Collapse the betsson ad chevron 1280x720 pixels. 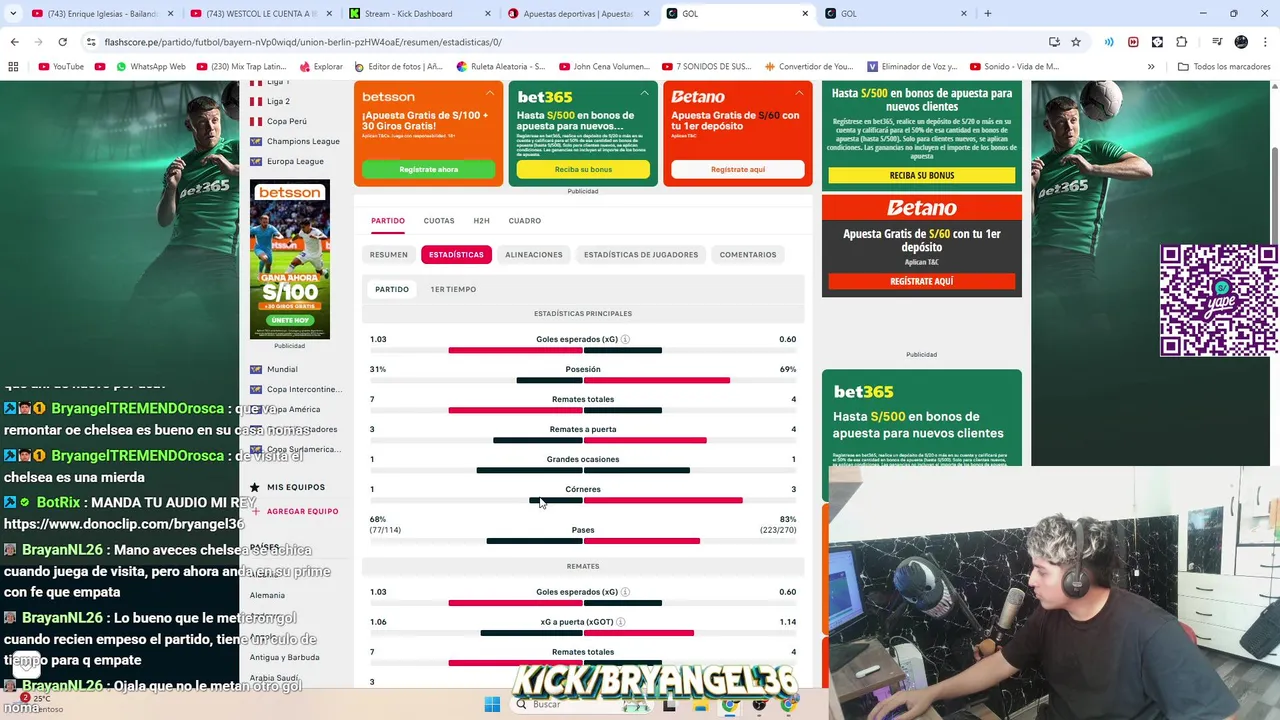tap(490, 93)
